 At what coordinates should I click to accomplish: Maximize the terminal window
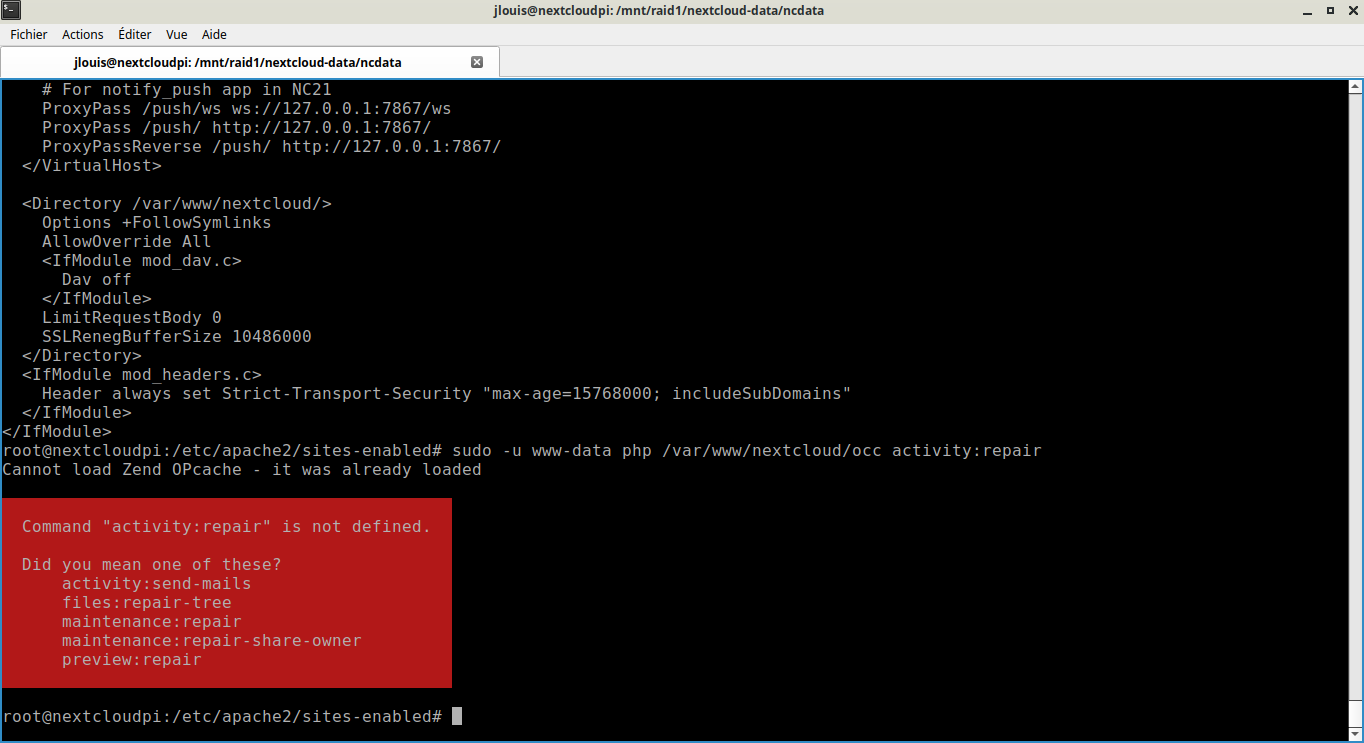click(1331, 10)
